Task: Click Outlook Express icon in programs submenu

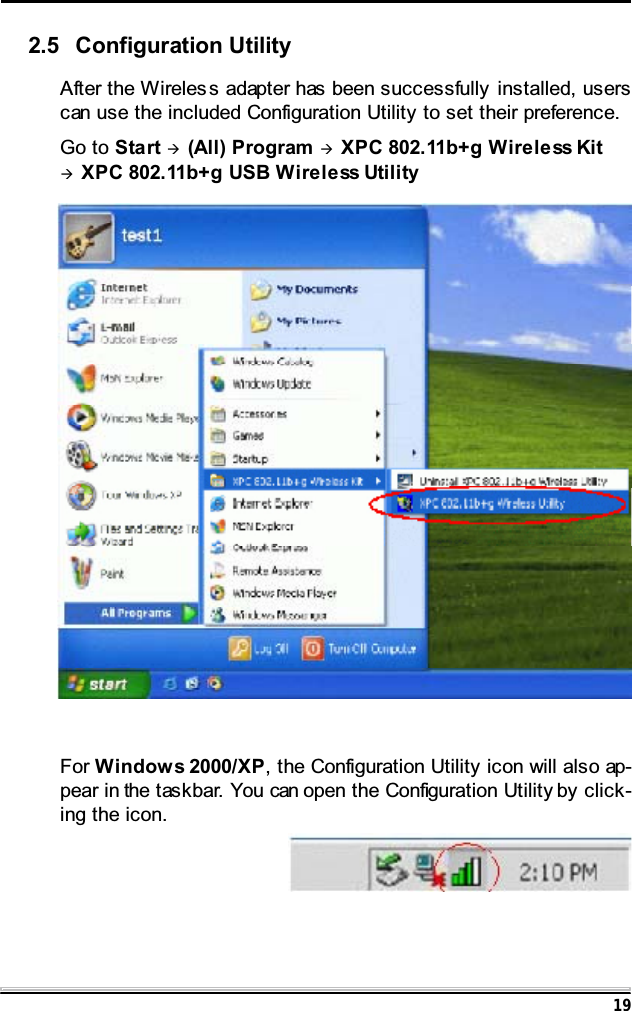Action: [218, 548]
